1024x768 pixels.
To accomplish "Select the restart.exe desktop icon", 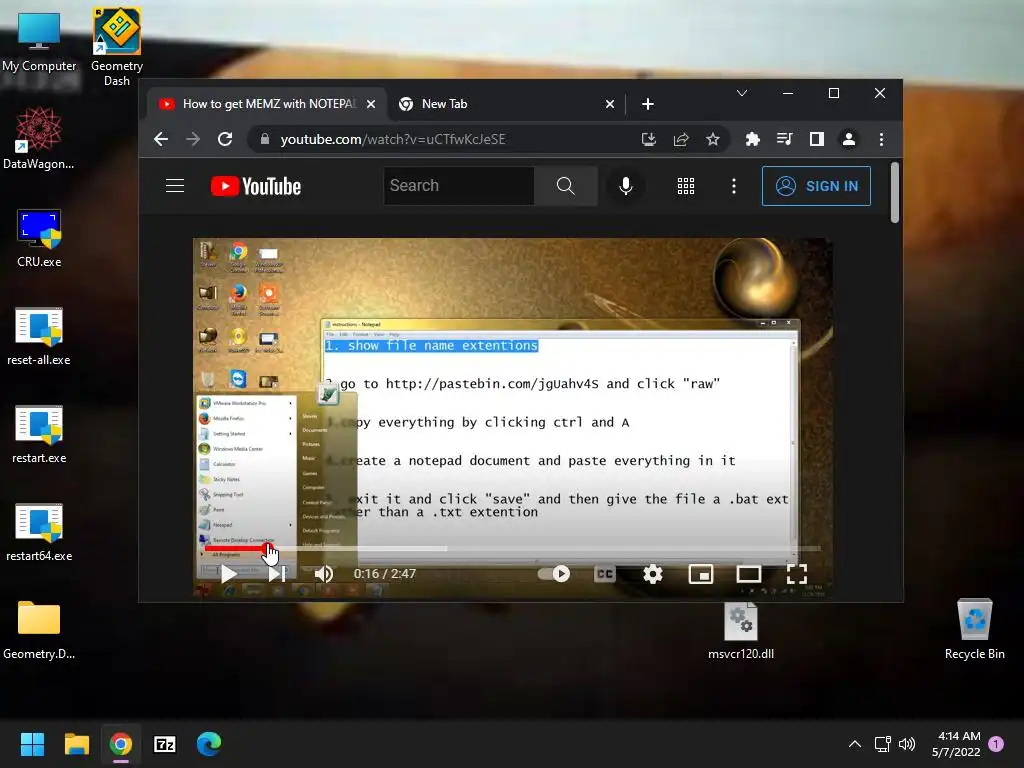I will pyautogui.click(x=39, y=434).
